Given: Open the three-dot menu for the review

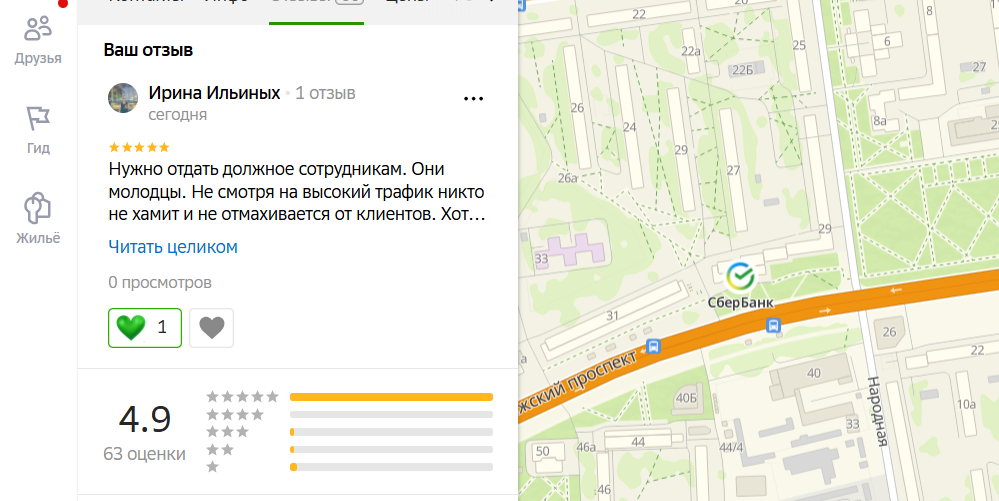Looking at the screenshot, I should [473, 99].
